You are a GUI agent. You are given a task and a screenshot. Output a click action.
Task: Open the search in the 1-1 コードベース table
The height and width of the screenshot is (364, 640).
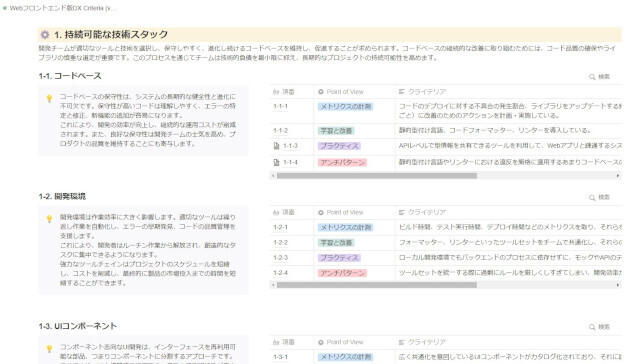[599, 77]
